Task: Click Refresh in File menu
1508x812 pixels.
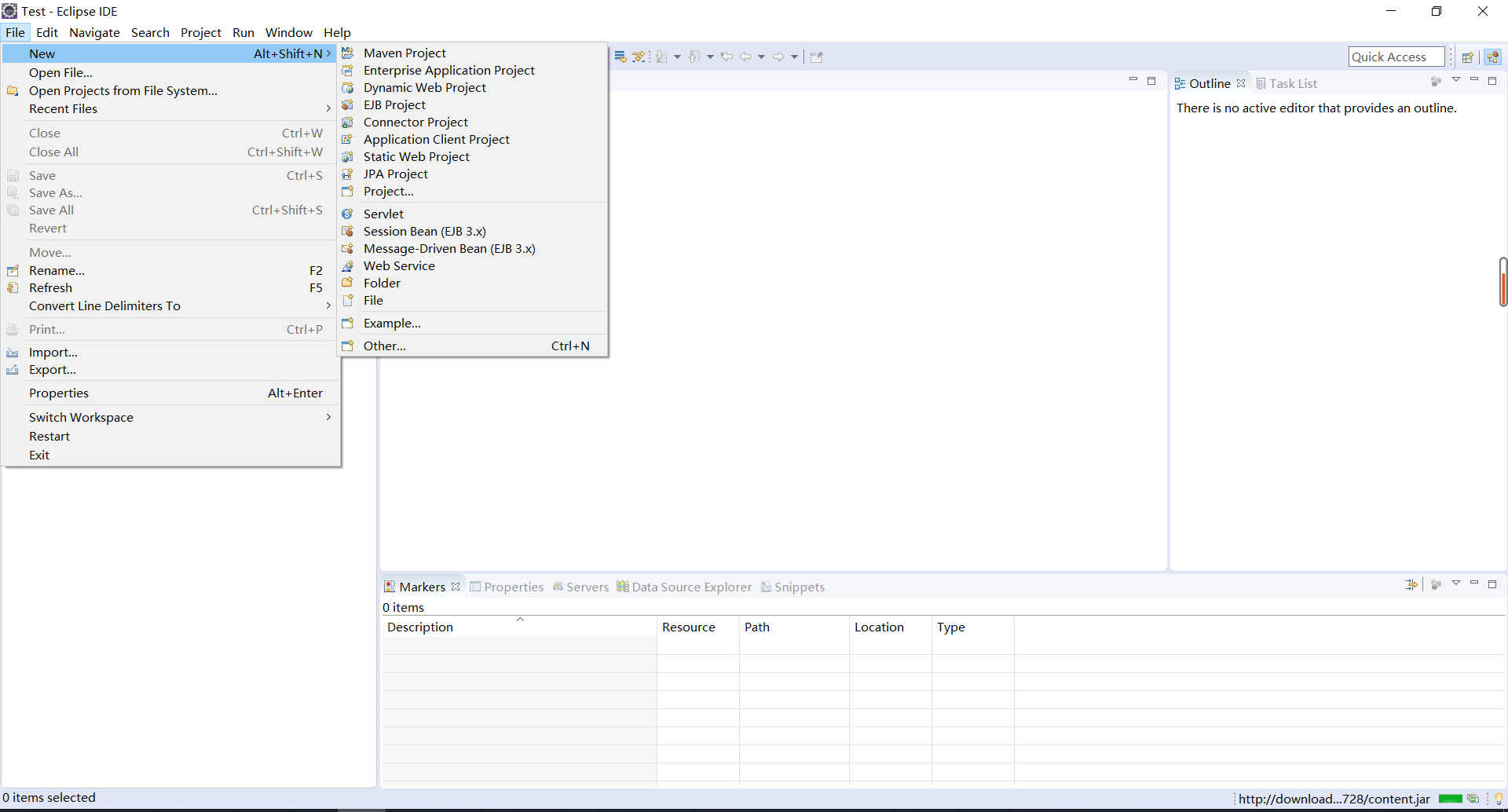Action: 170,287
